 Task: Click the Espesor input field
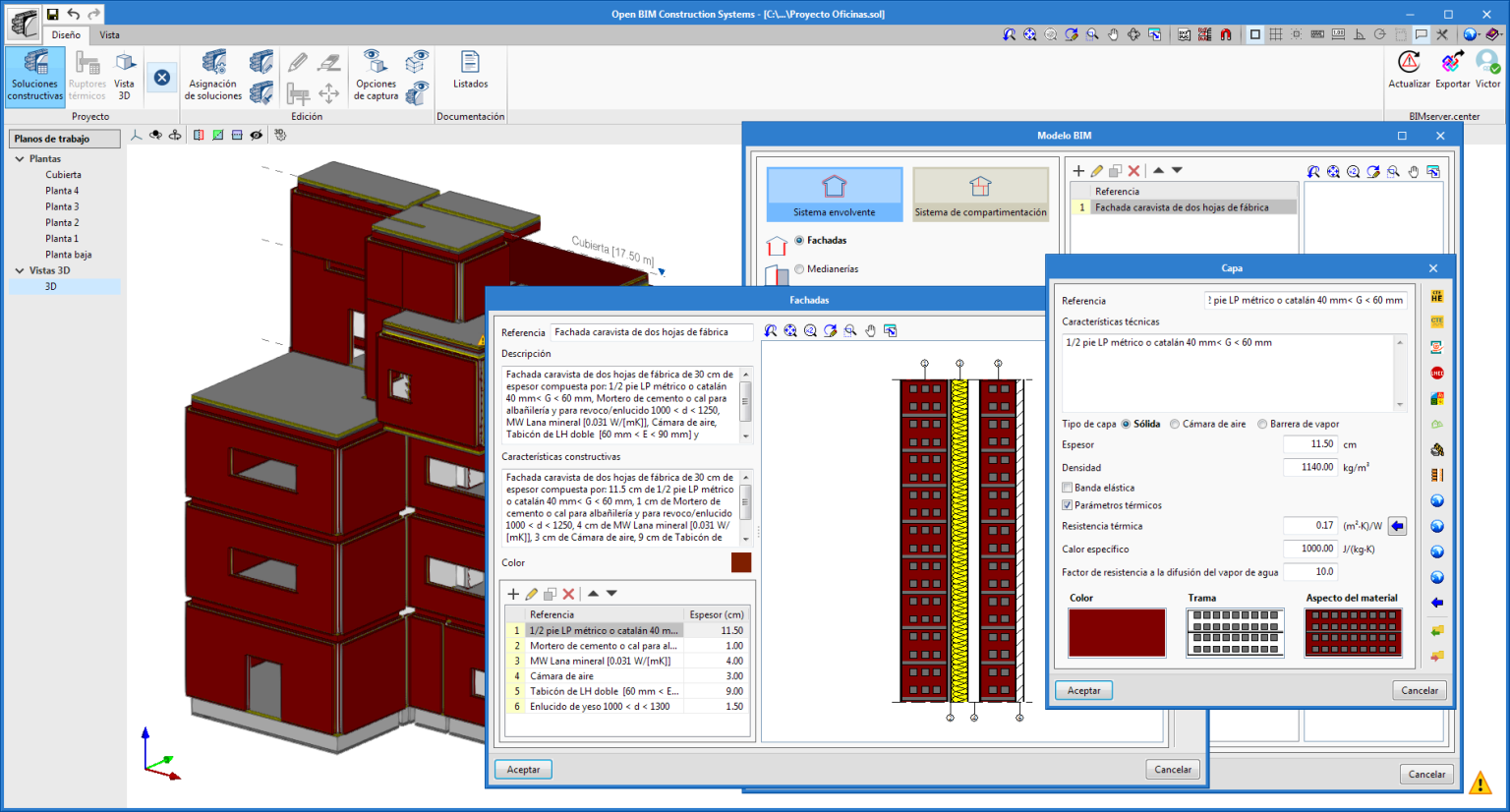coord(1309,444)
